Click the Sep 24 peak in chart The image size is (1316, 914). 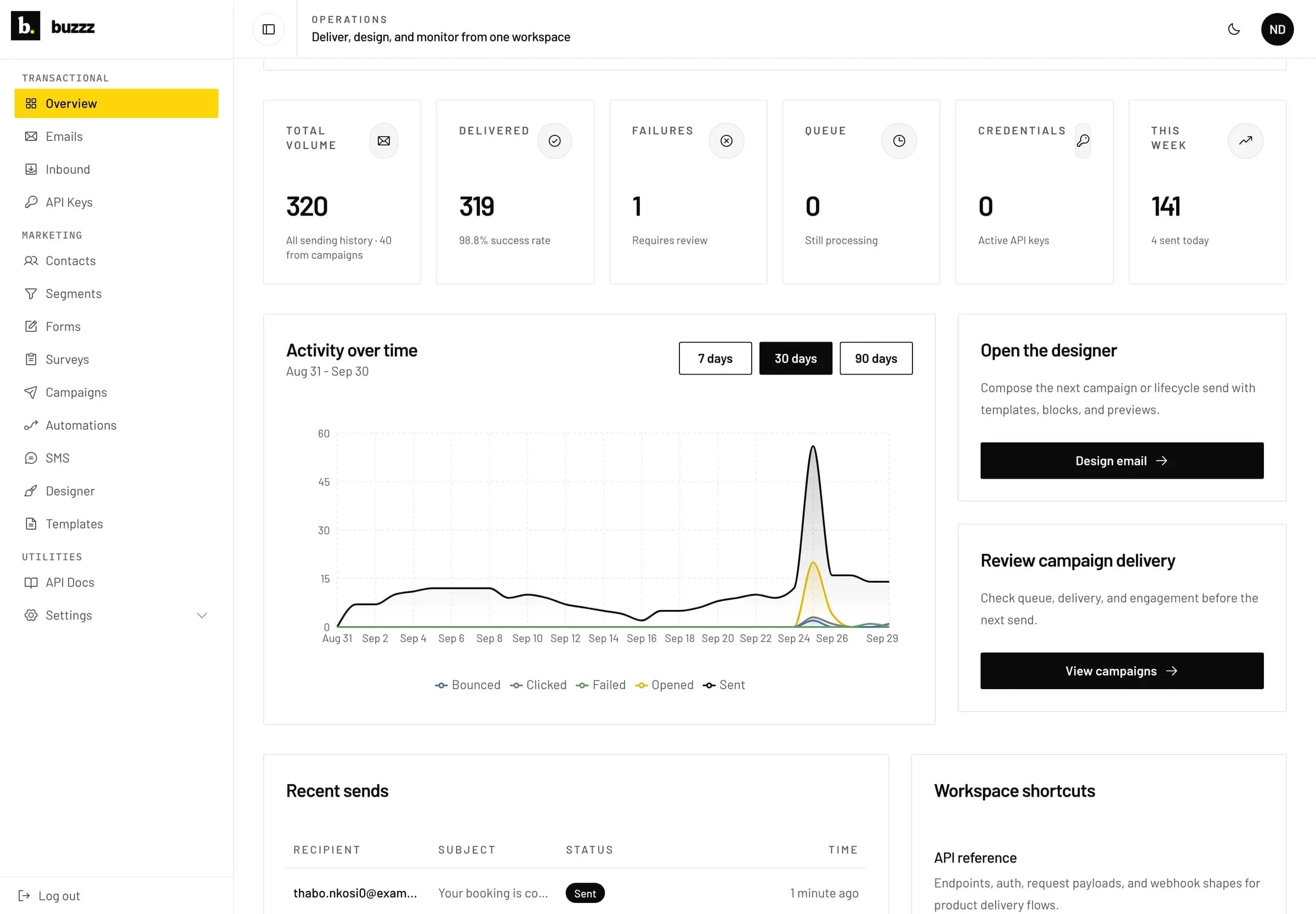pyautogui.click(x=812, y=447)
